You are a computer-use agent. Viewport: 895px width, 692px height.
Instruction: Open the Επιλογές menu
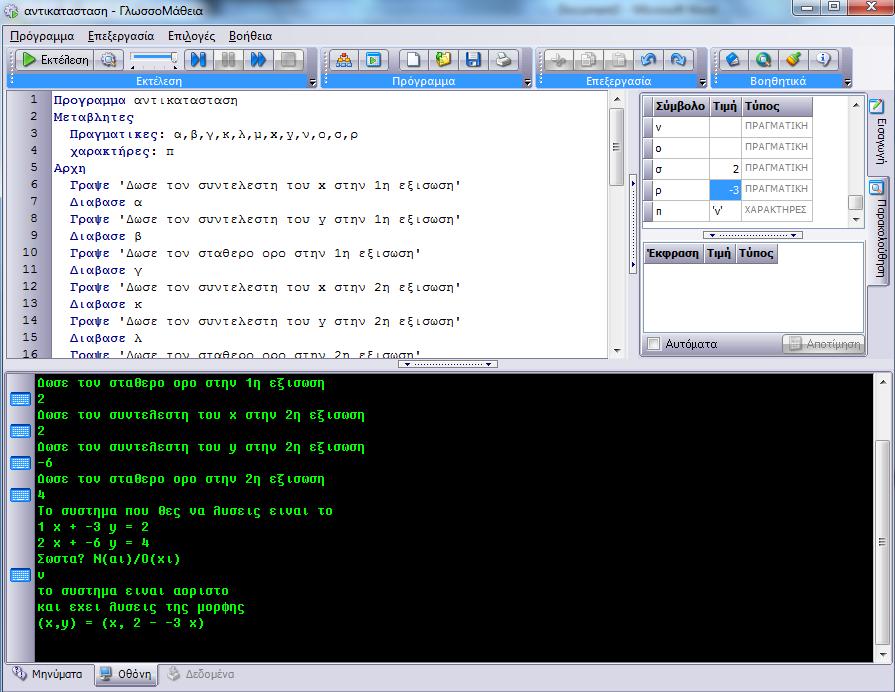191,36
